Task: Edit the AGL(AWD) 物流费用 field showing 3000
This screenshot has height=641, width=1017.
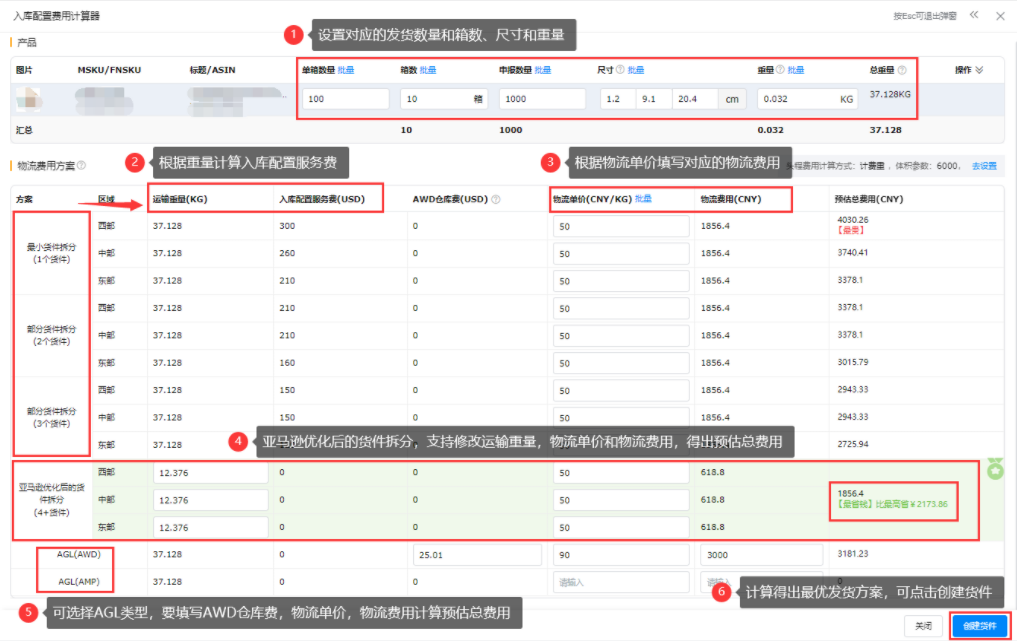Action: [761, 555]
